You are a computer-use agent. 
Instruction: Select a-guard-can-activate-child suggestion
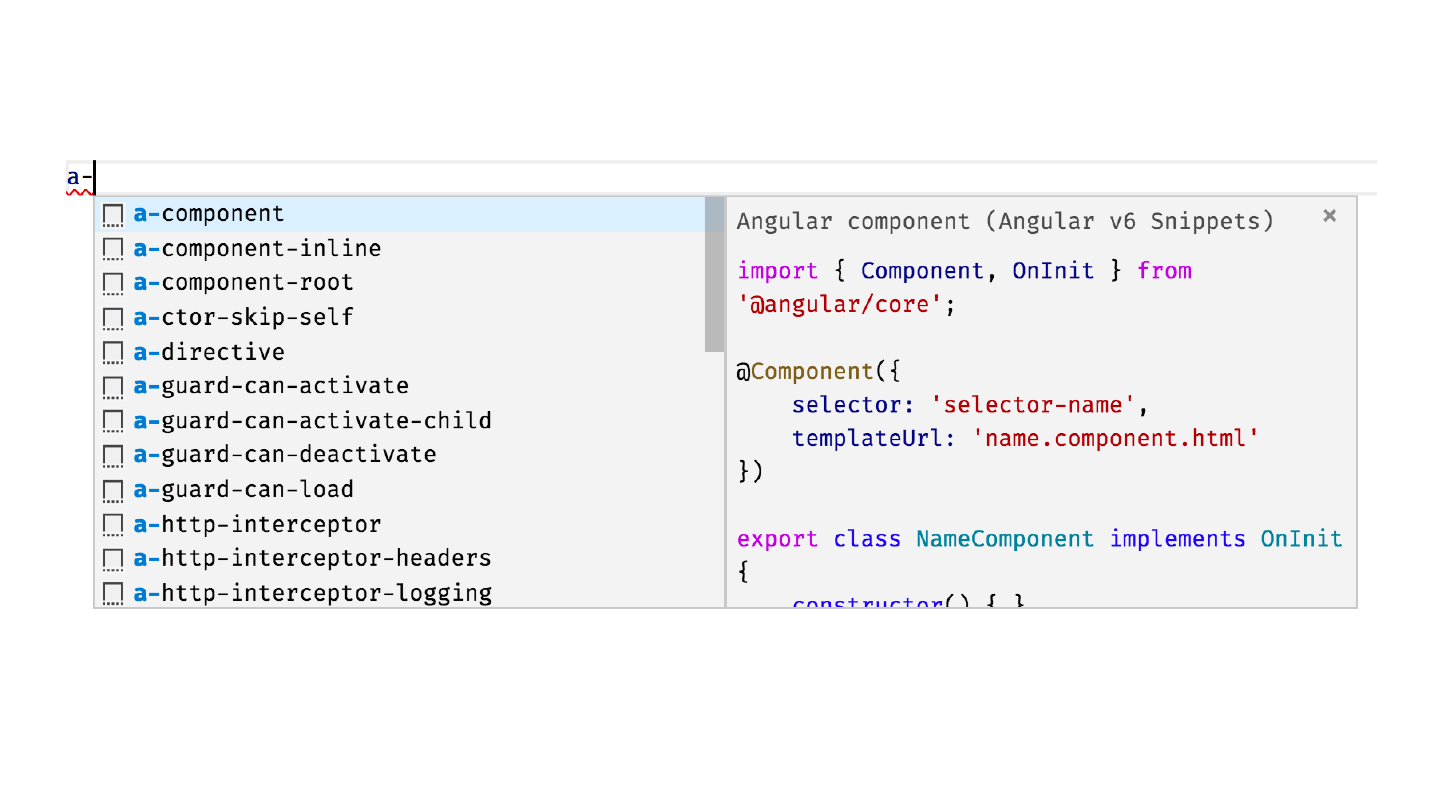(400, 421)
